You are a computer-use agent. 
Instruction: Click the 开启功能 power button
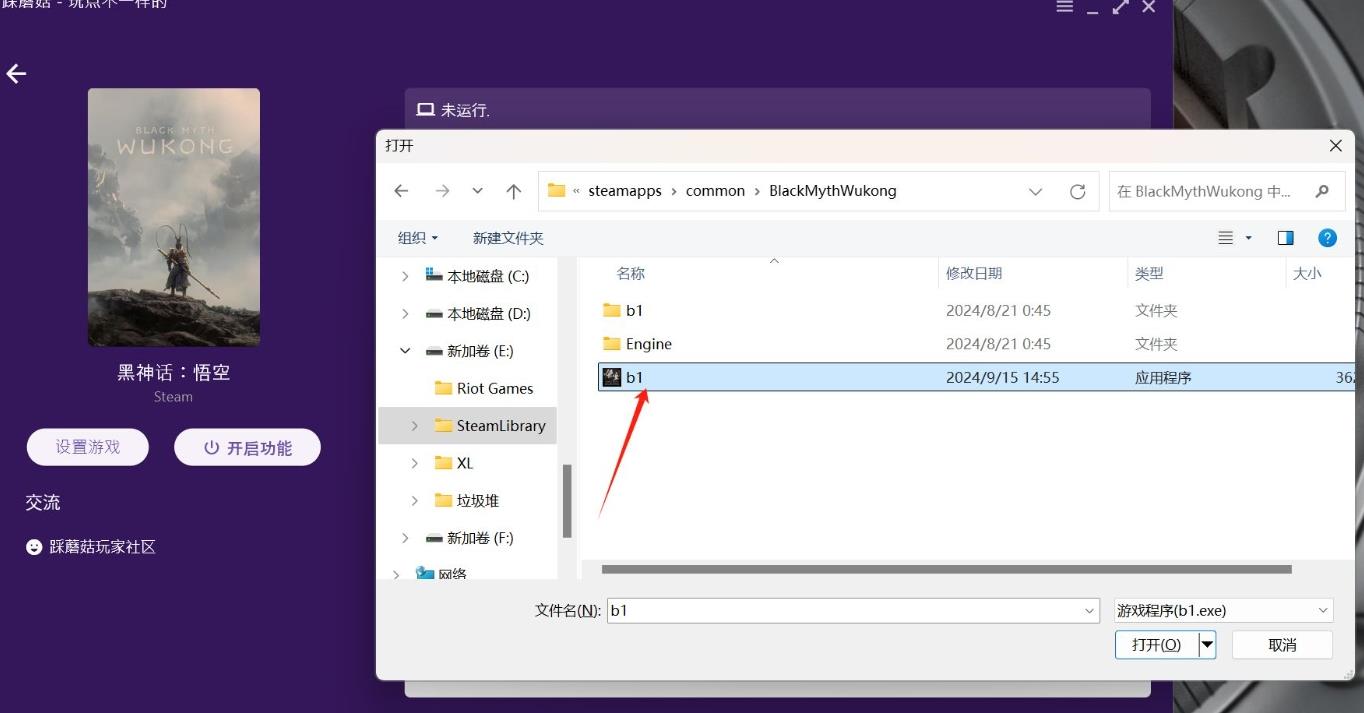click(x=247, y=448)
